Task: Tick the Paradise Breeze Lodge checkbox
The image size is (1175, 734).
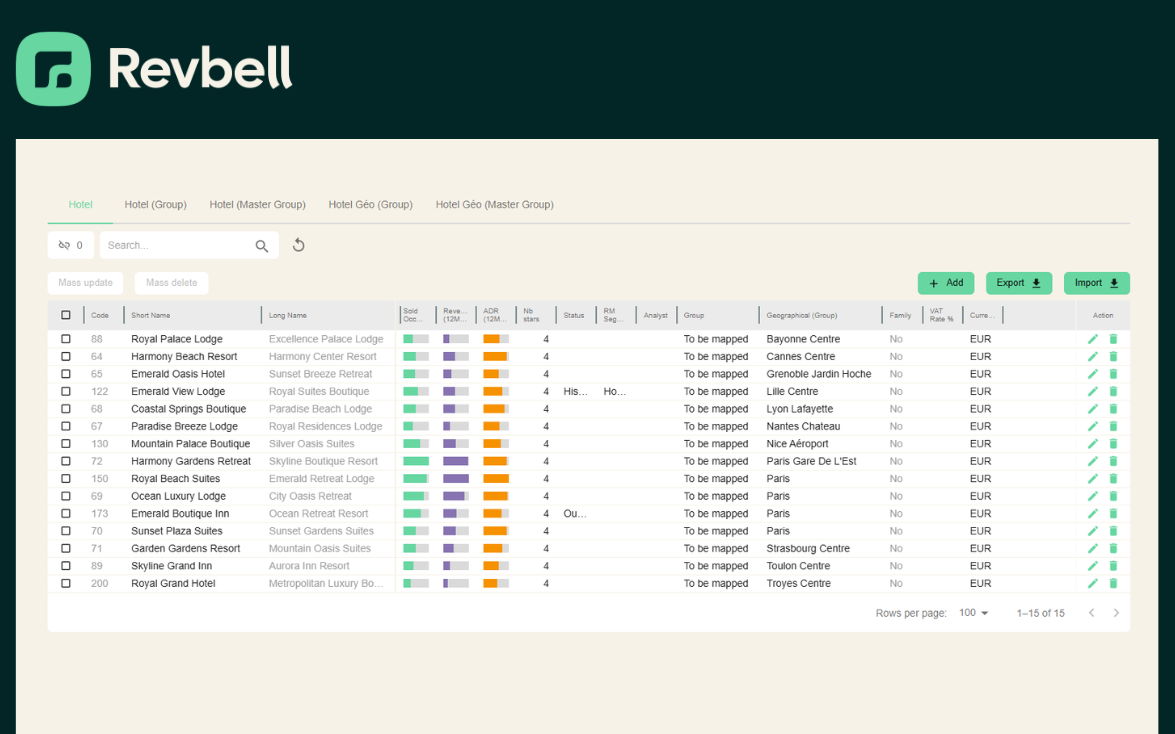Action: tap(66, 426)
